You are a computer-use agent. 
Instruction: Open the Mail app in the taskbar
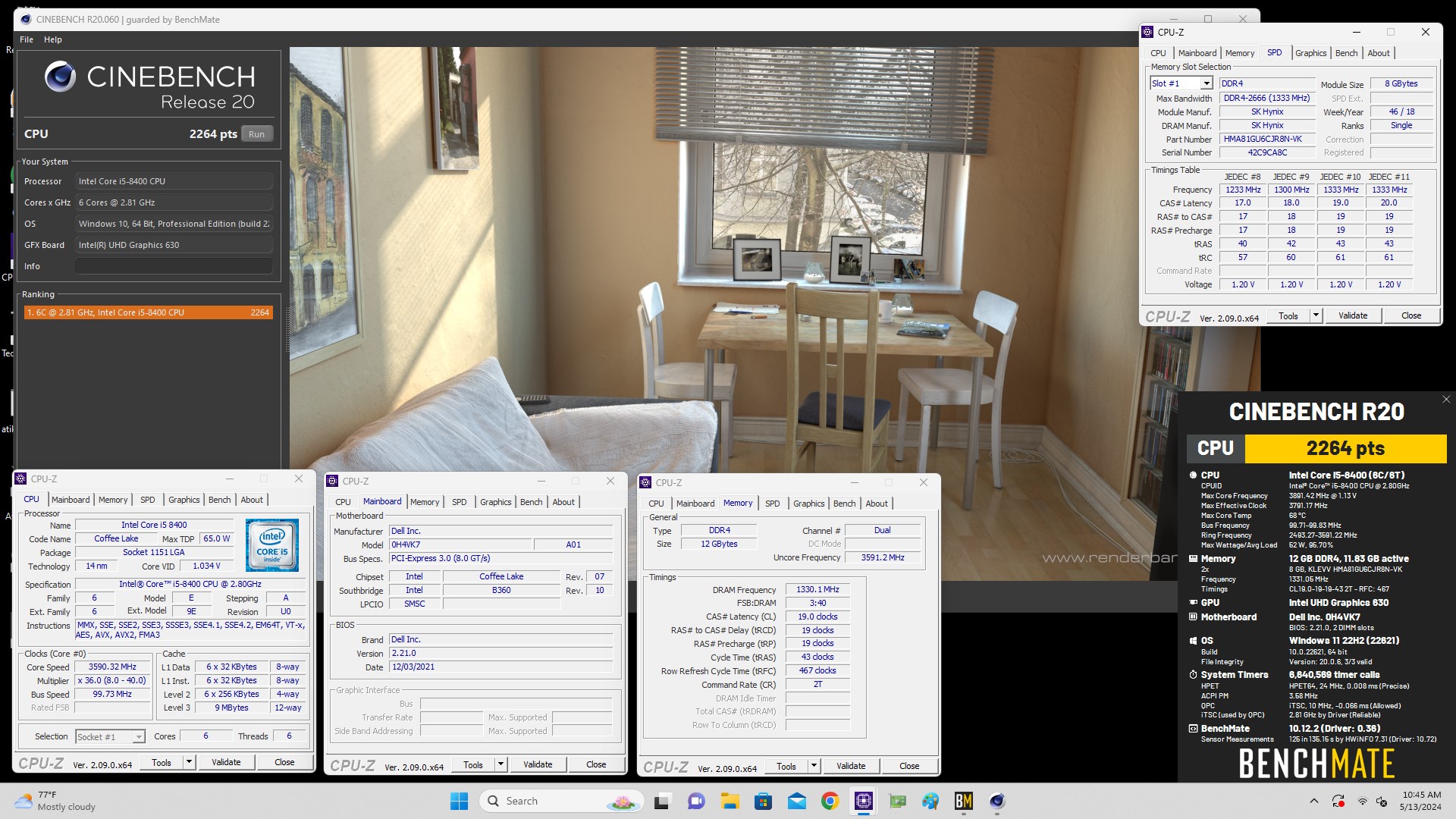[x=796, y=801]
